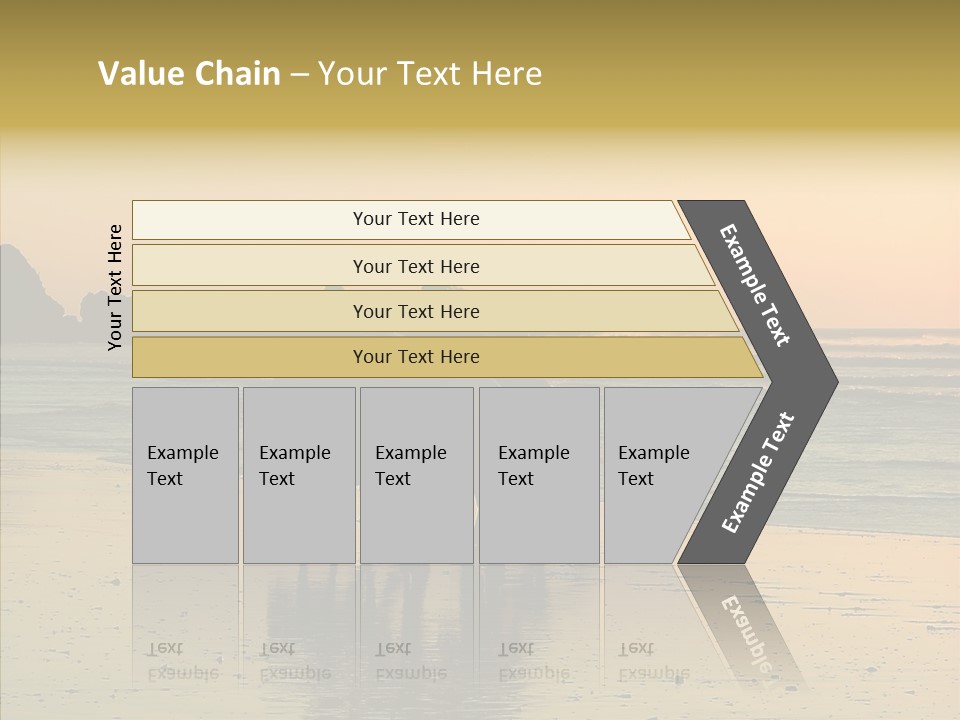
Task: Click the reflected text below the fifth gray box
Action: [653, 662]
